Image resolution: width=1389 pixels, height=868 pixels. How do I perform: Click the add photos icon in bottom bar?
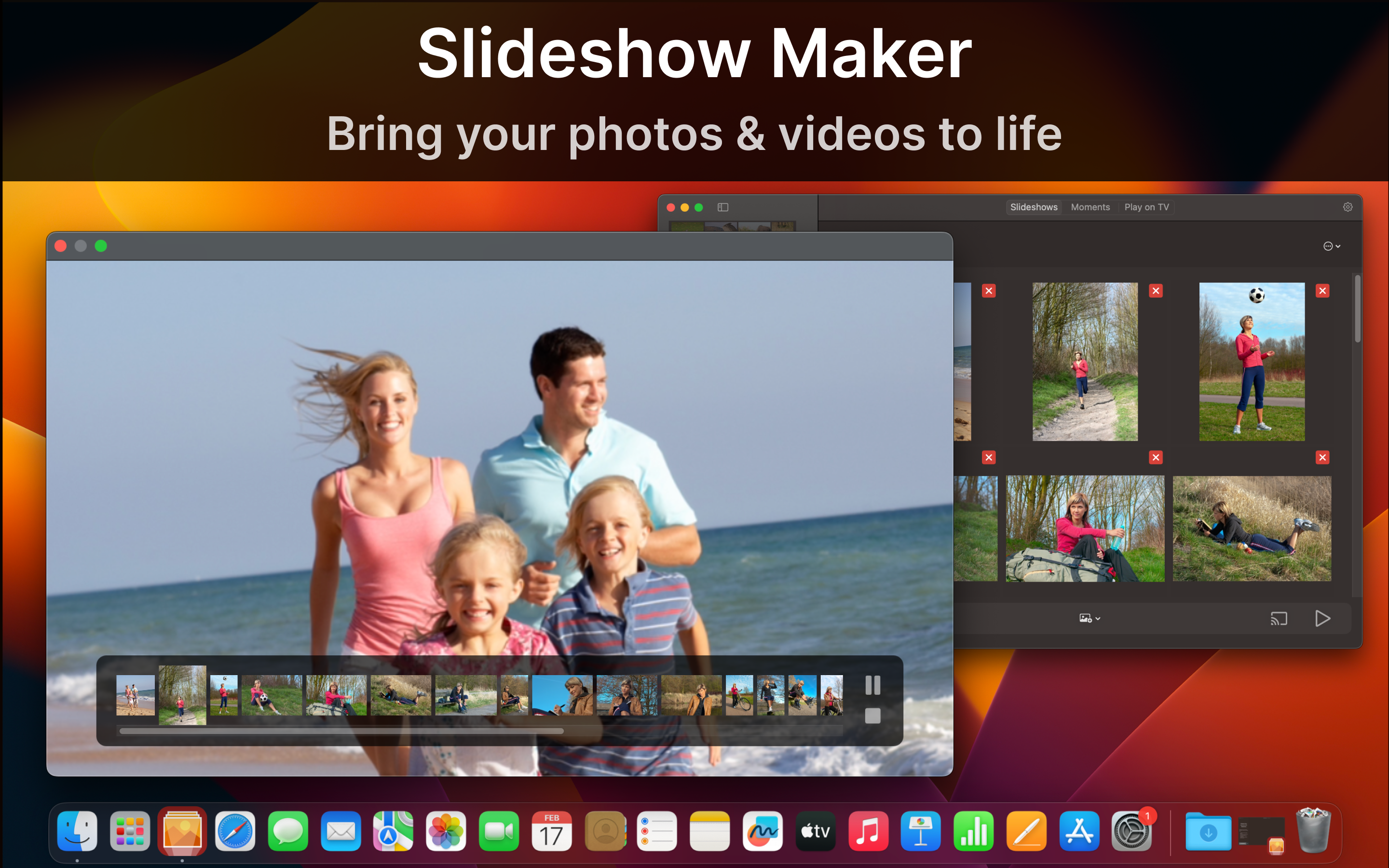(x=1084, y=618)
